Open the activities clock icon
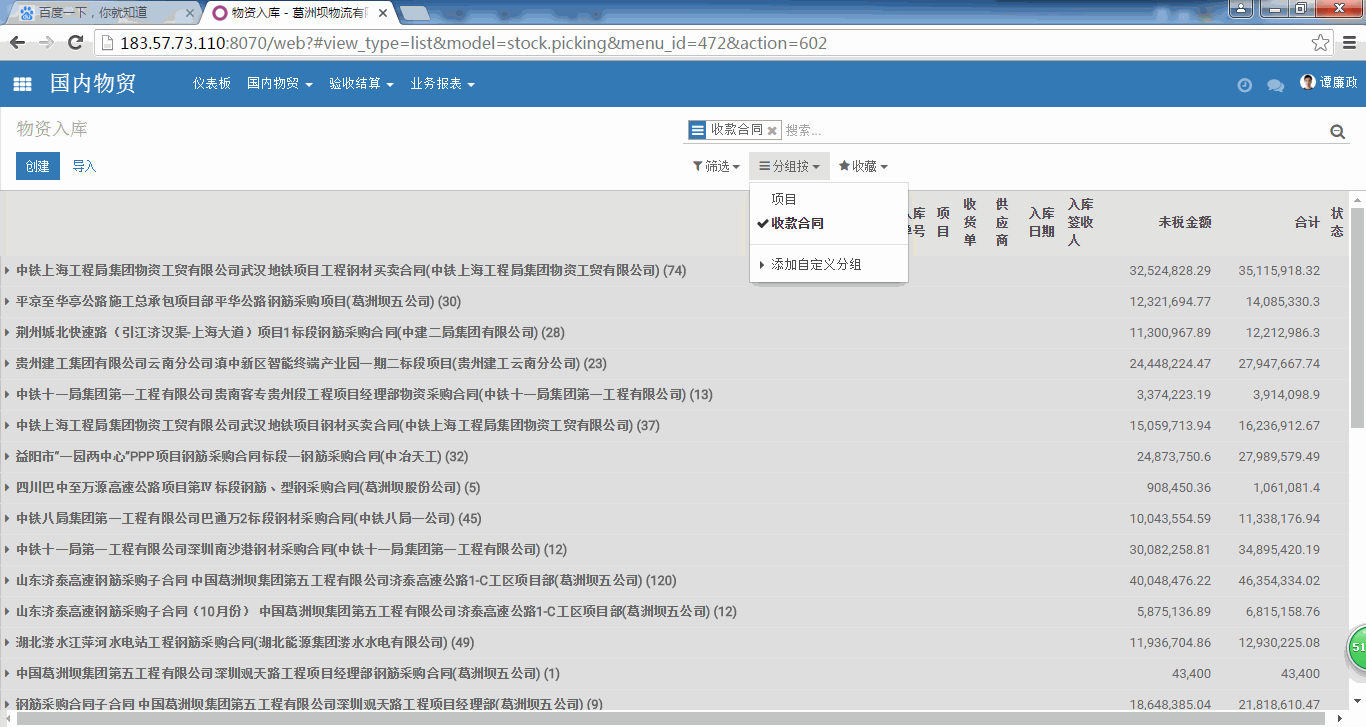This screenshot has height=727, width=1366. tap(1244, 85)
